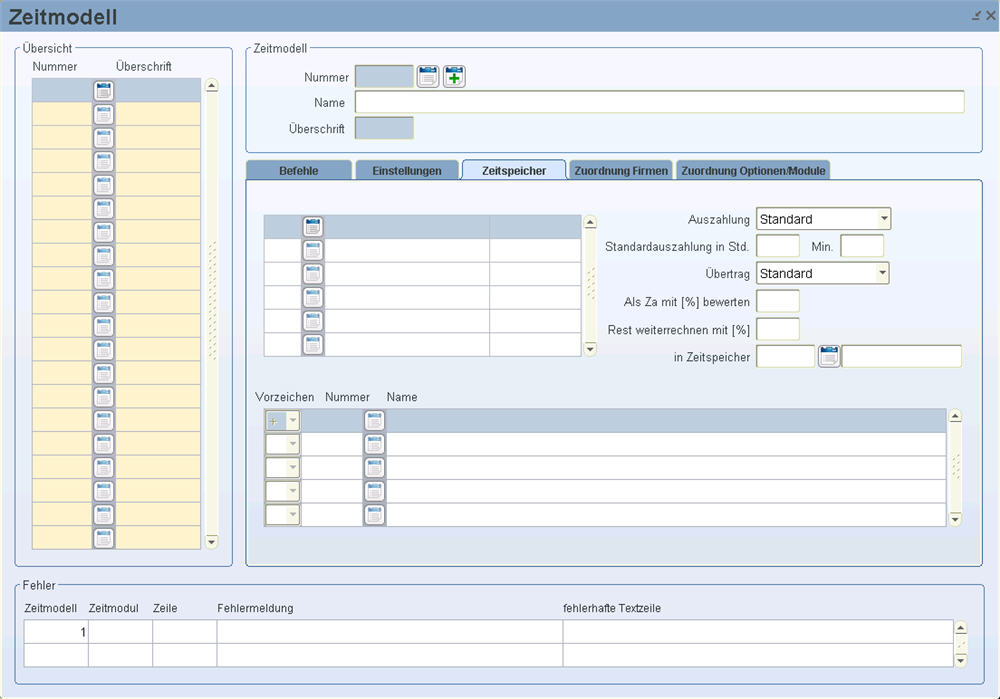Focus the Min. input field
The image size is (1000, 699).
tap(862, 246)
